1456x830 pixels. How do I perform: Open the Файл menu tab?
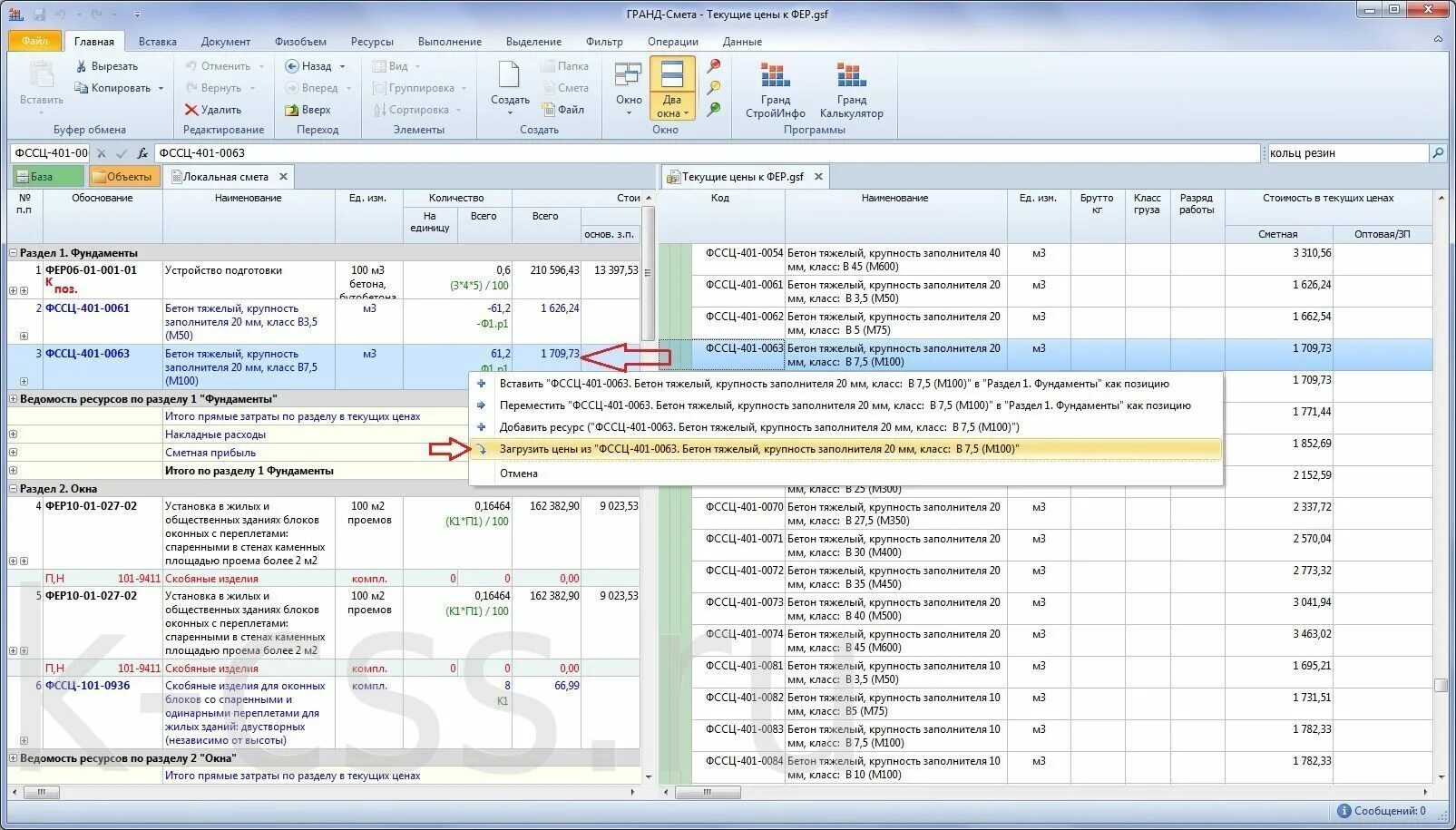coord(34,41)
